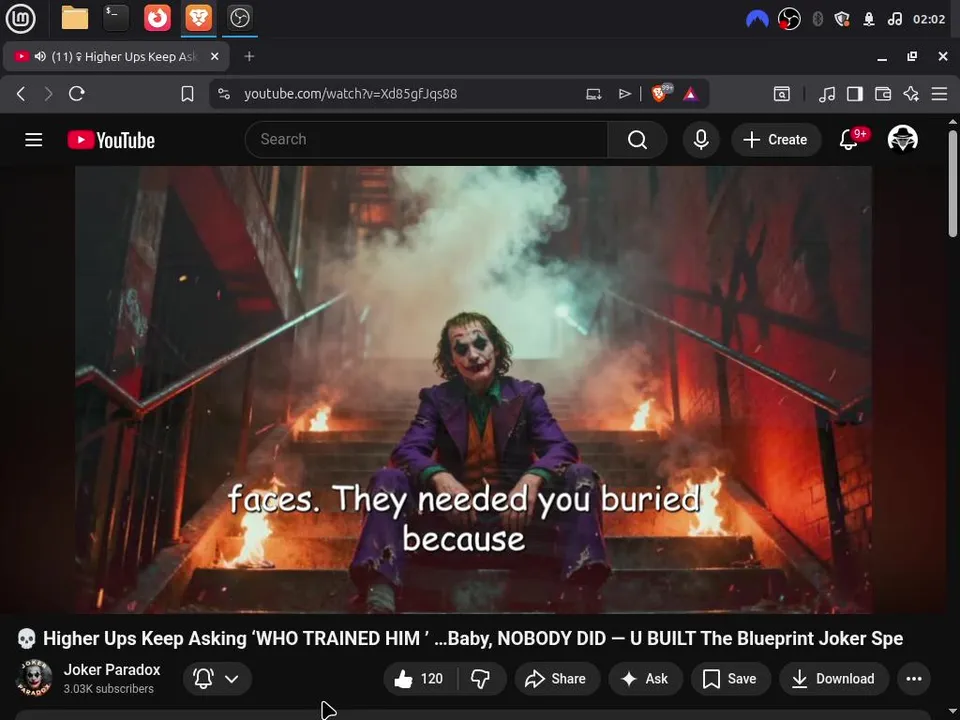This screenshot has height=720, width=960.
Task: Go back in browser history
Action: [21, 94]
